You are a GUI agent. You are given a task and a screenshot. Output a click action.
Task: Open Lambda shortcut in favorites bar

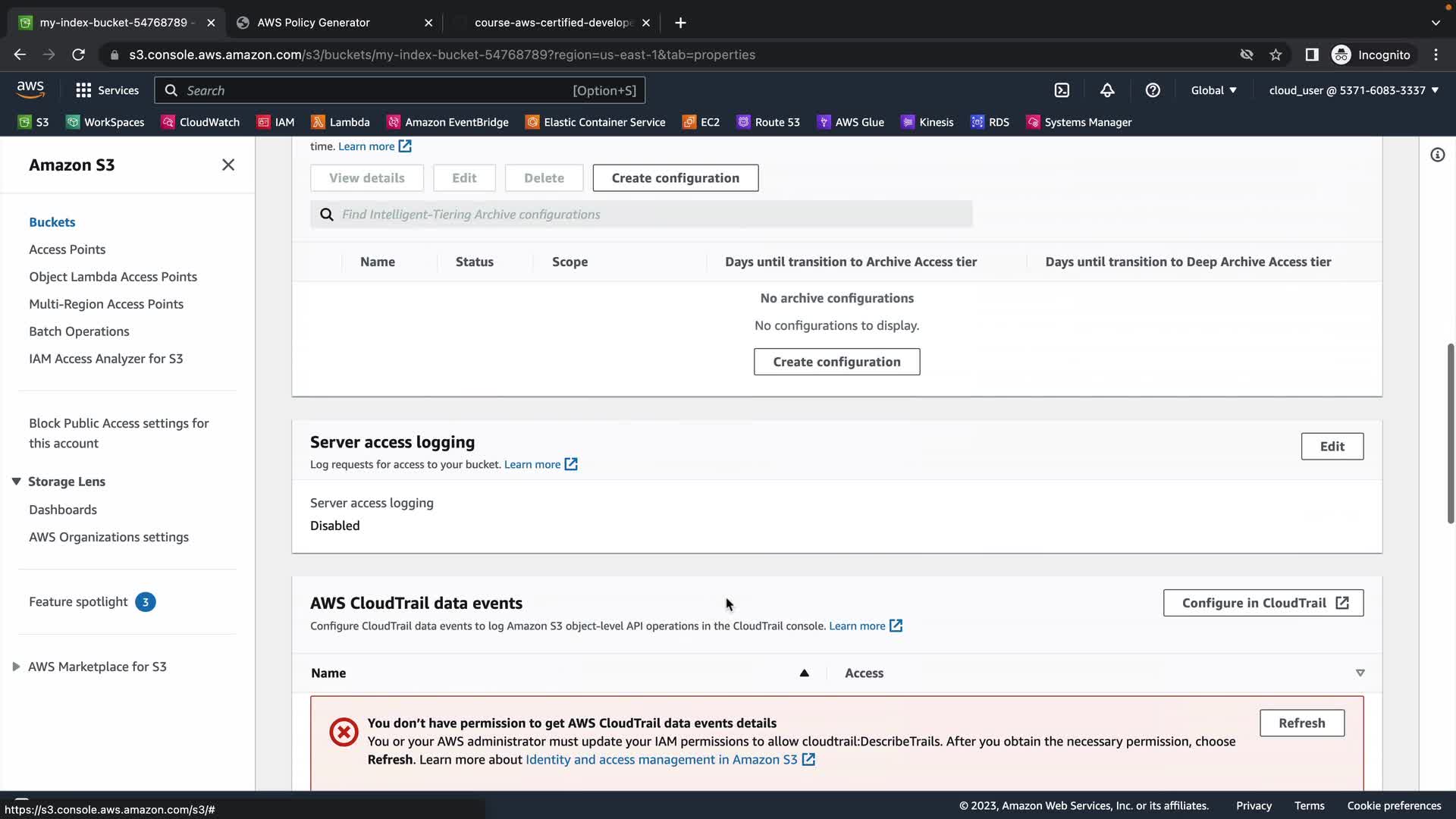[340, 122]
